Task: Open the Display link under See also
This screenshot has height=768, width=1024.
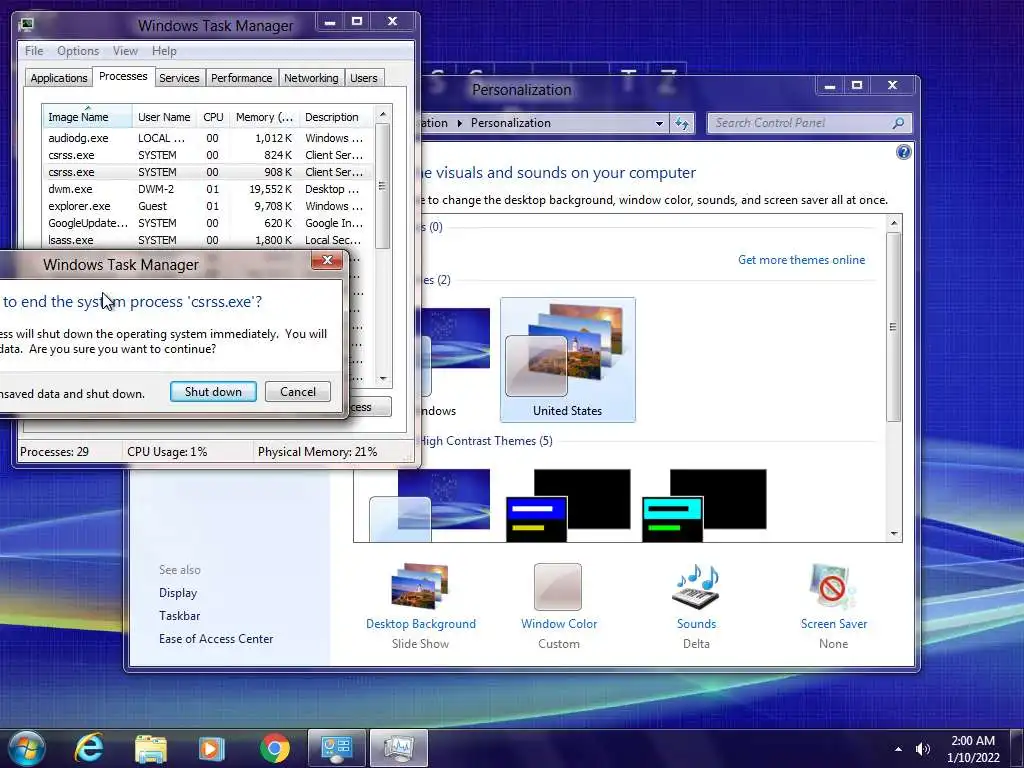Action: click(178, 592)
